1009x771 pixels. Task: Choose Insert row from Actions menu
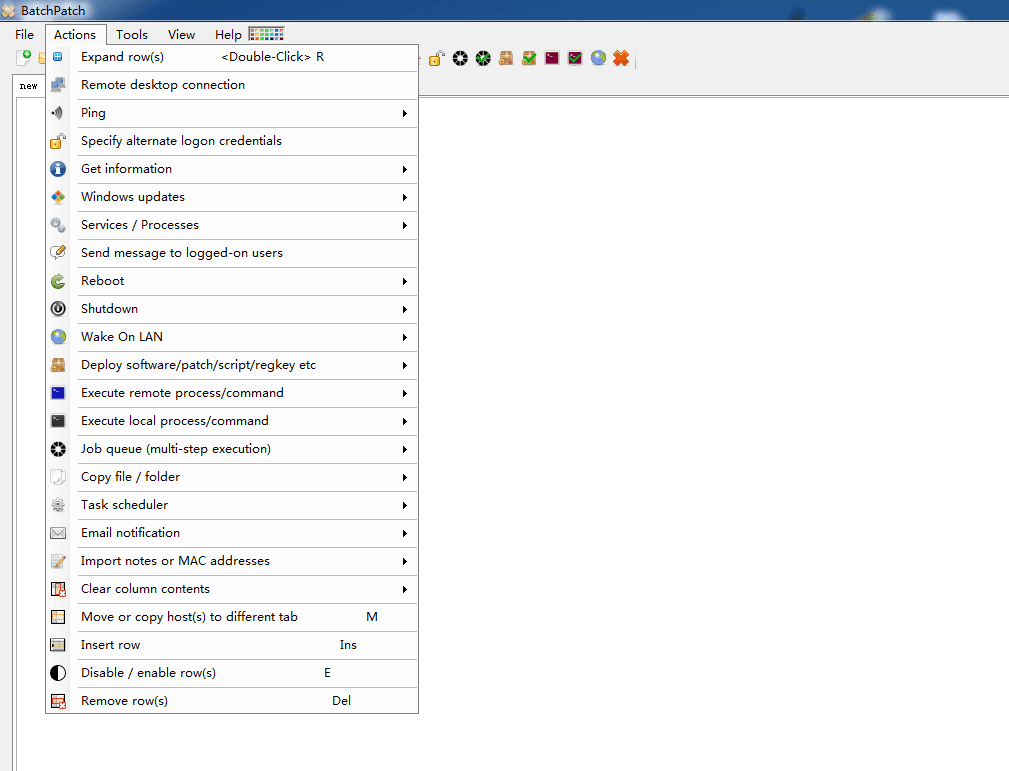tap(110, 645)
